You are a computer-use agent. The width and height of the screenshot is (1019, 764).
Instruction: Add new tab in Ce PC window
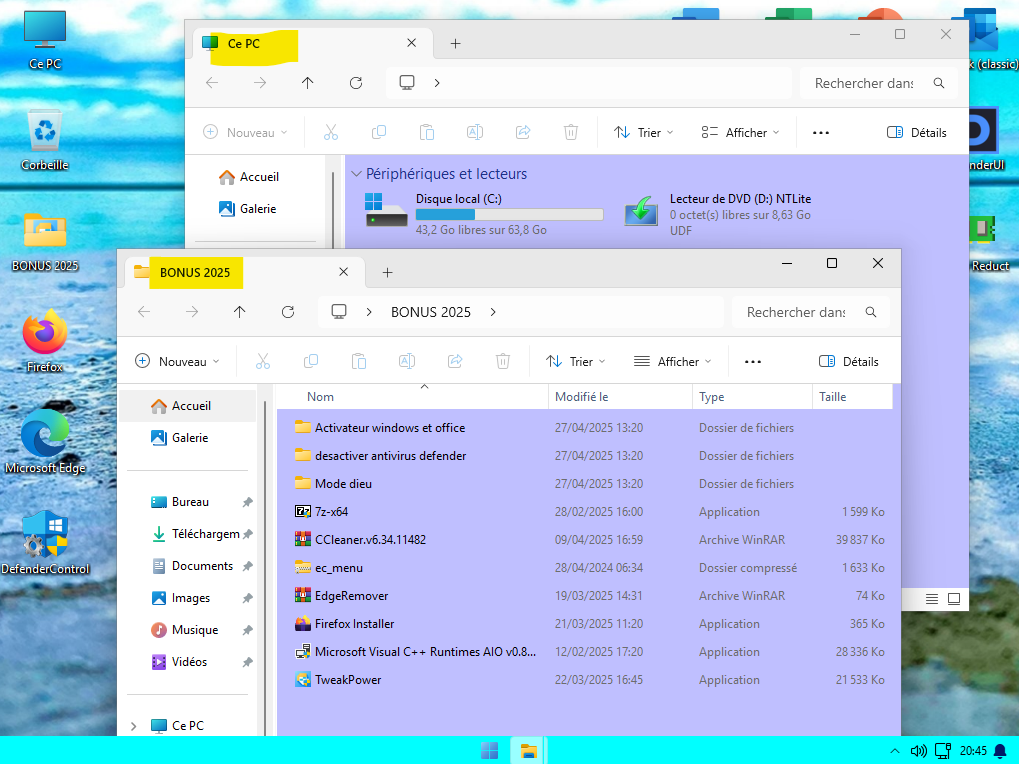tap(456, 44)
